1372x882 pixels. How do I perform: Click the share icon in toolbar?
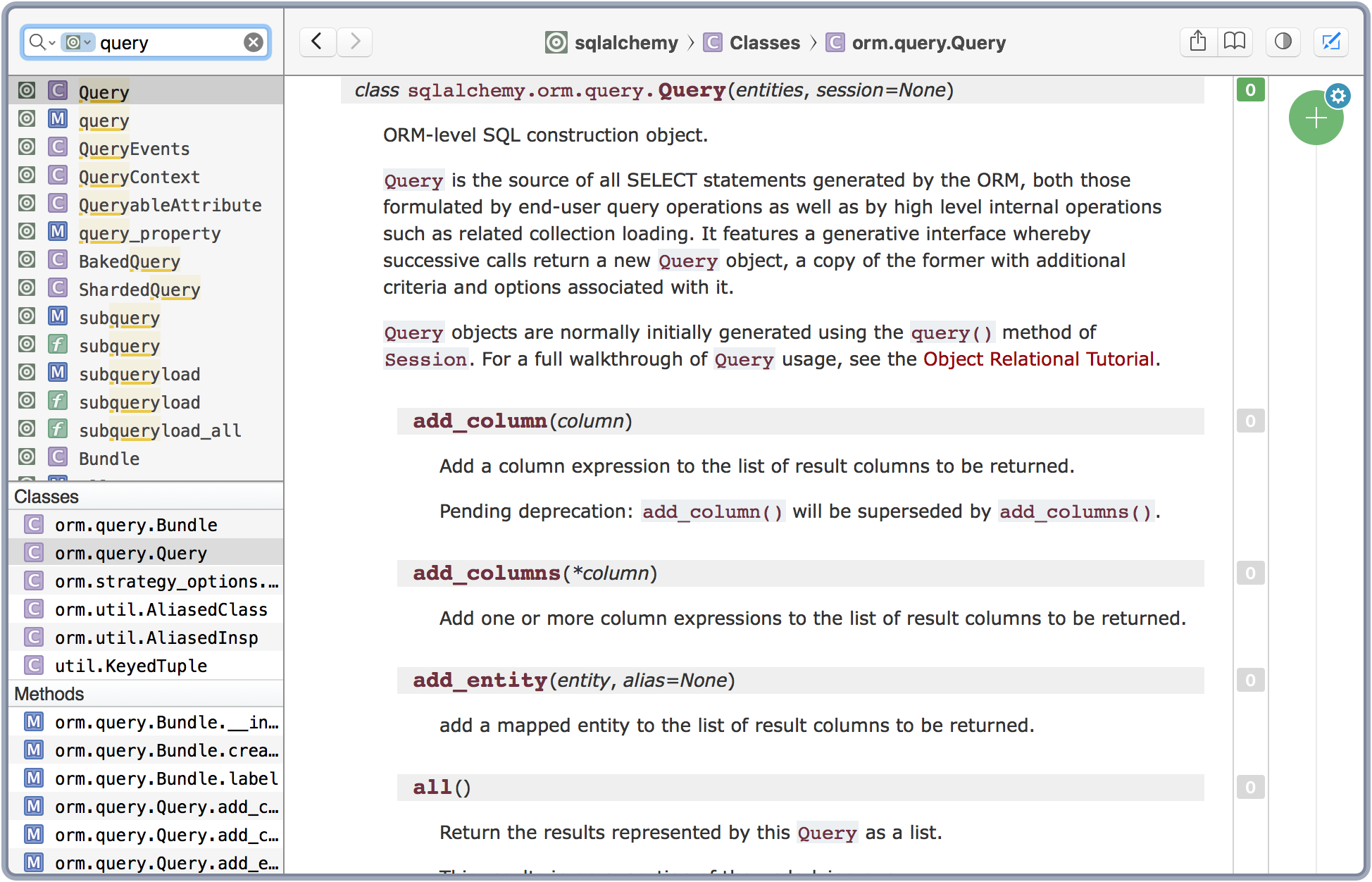pos(1197,42)
